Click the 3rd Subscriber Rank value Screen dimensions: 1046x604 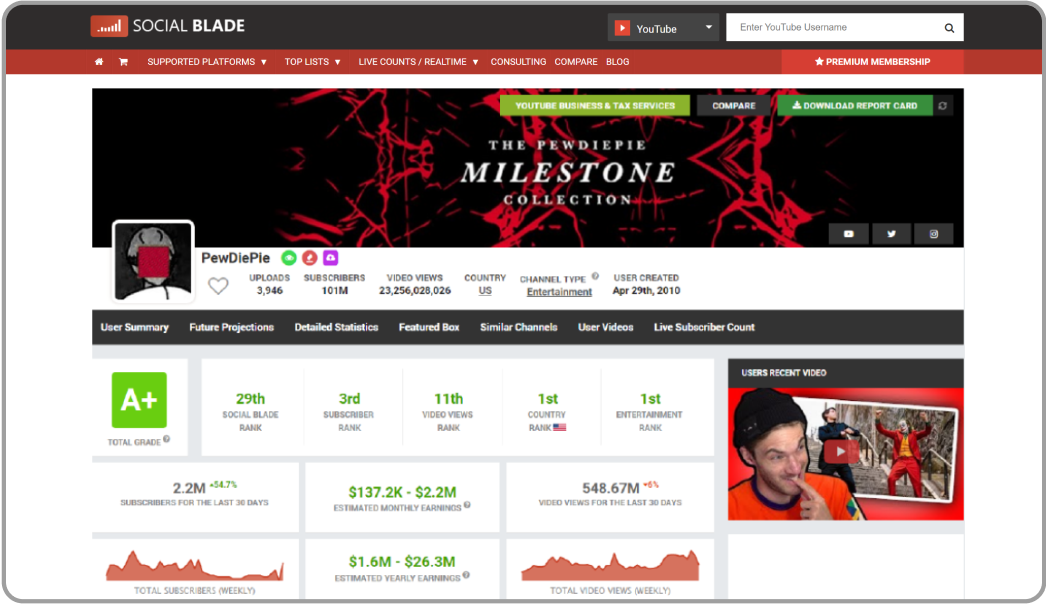coord(350,399)
